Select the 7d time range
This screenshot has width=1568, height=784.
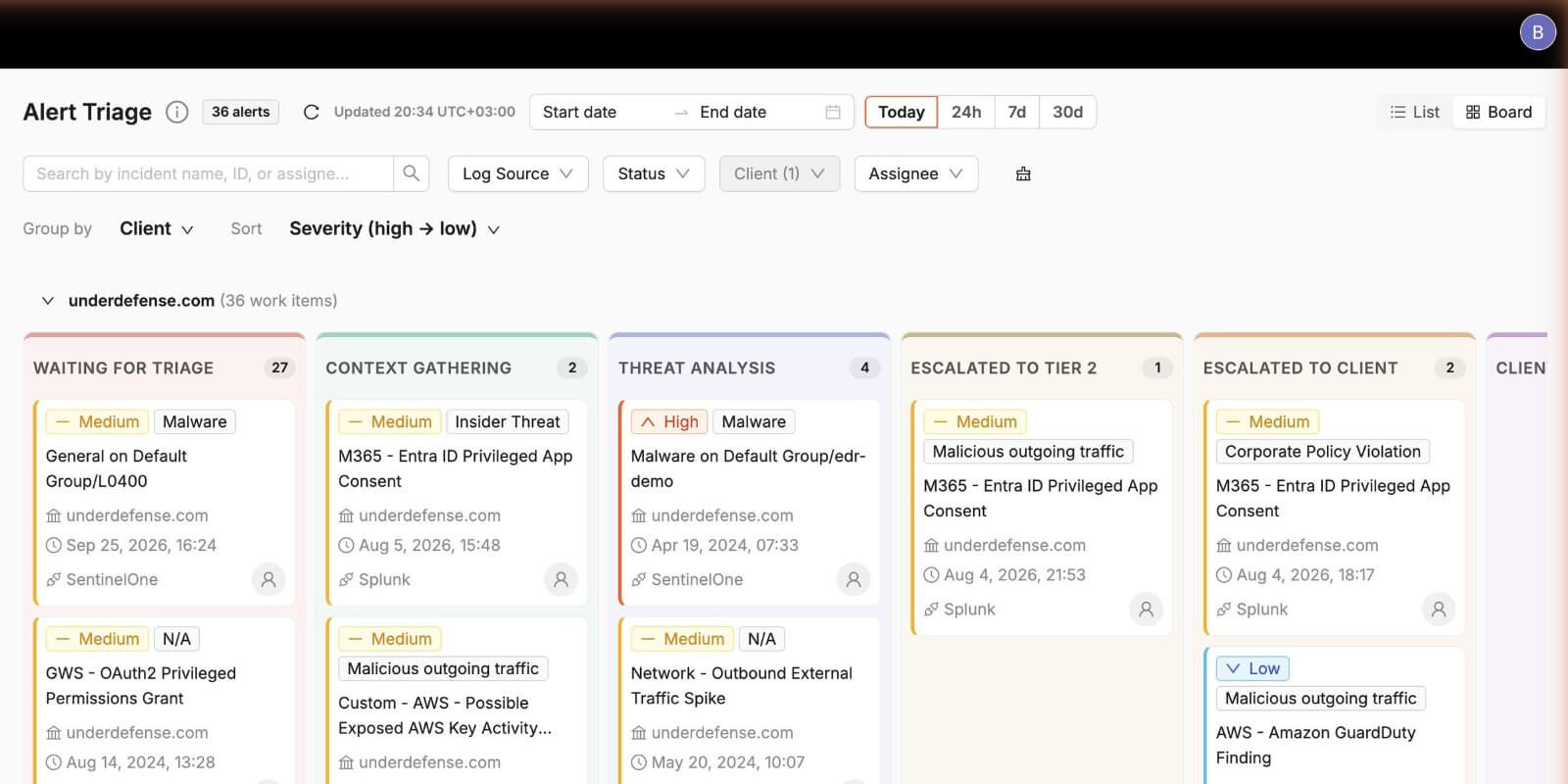(x=1017, y=112)
